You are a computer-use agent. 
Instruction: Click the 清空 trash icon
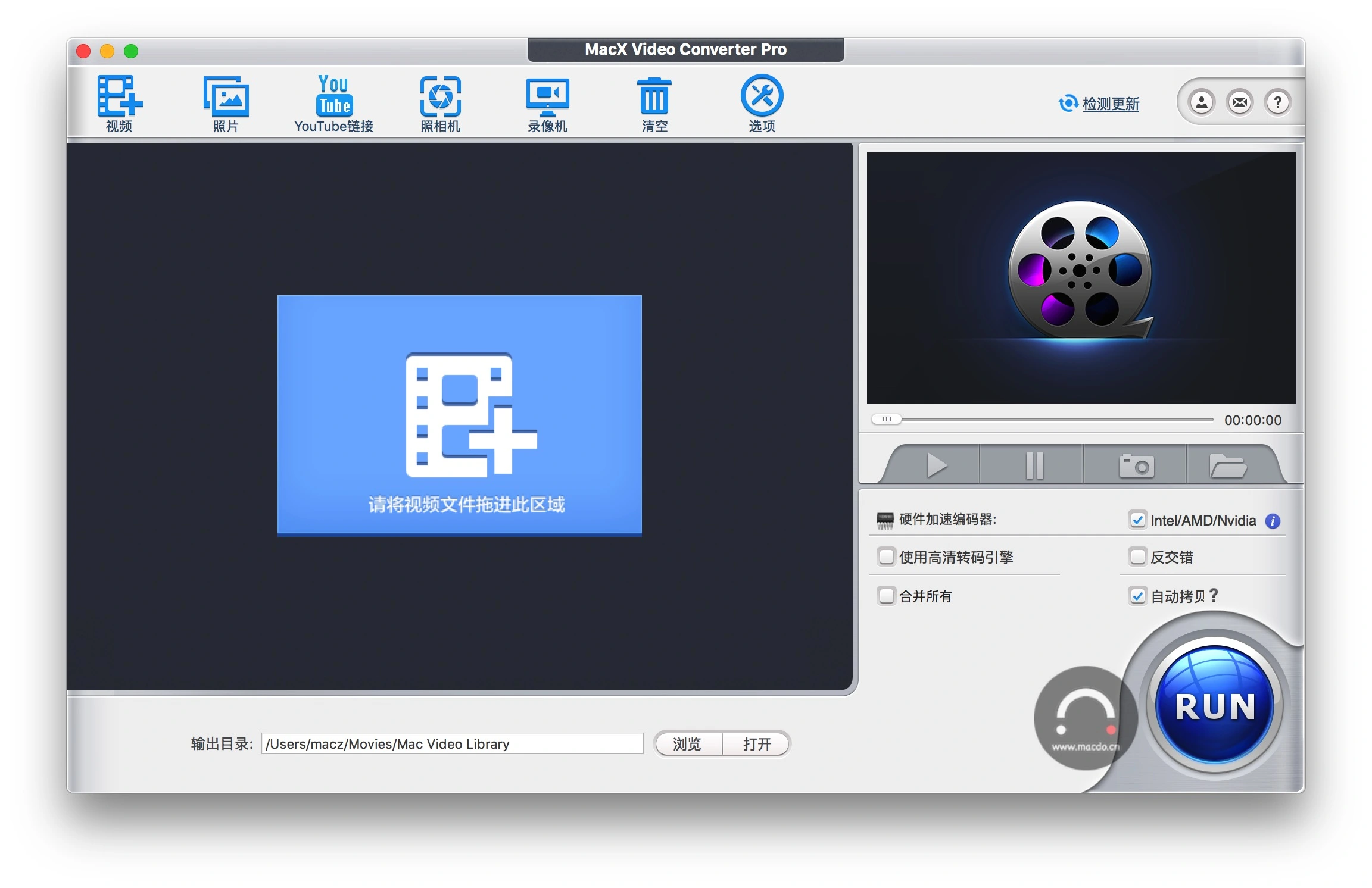[654, 96]
